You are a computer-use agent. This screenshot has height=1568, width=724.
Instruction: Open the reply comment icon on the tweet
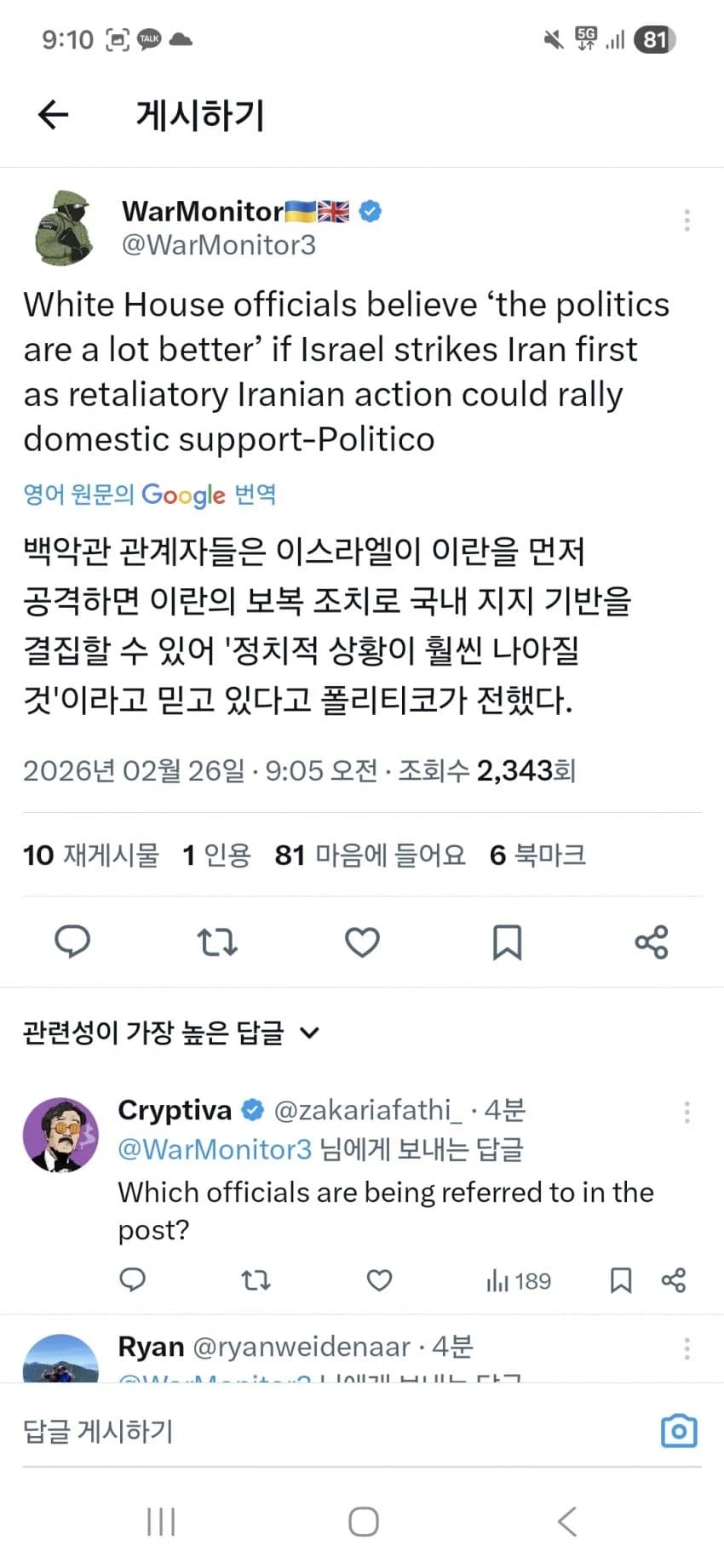72,942
